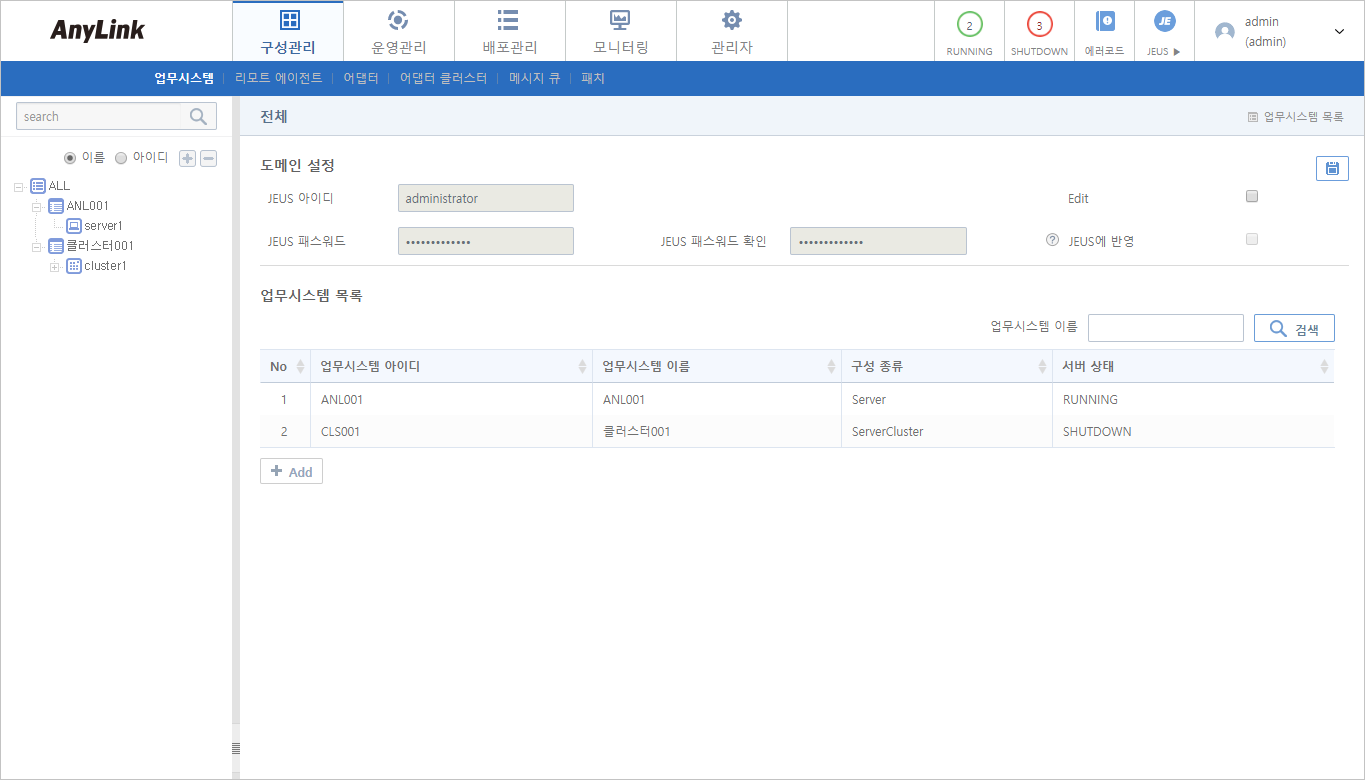Click the JEUS에 반영 help question icon

tap(1052, 240)
